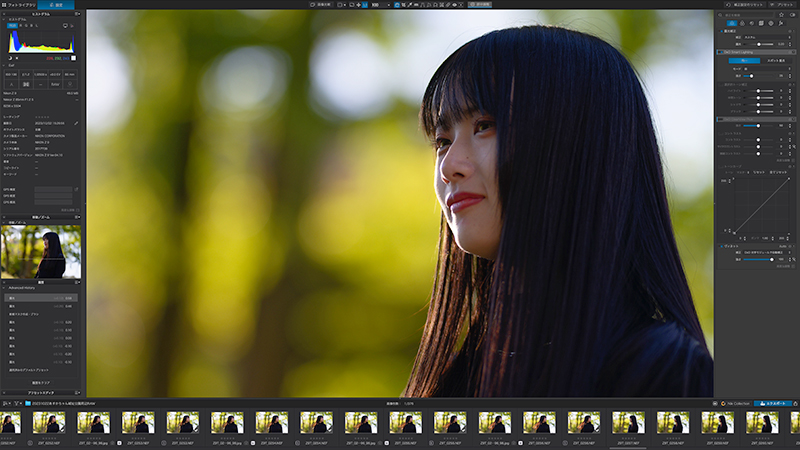Open the Detail tools palette icon
The height and width of the screenshot is (450, 800).
[752, 23]
